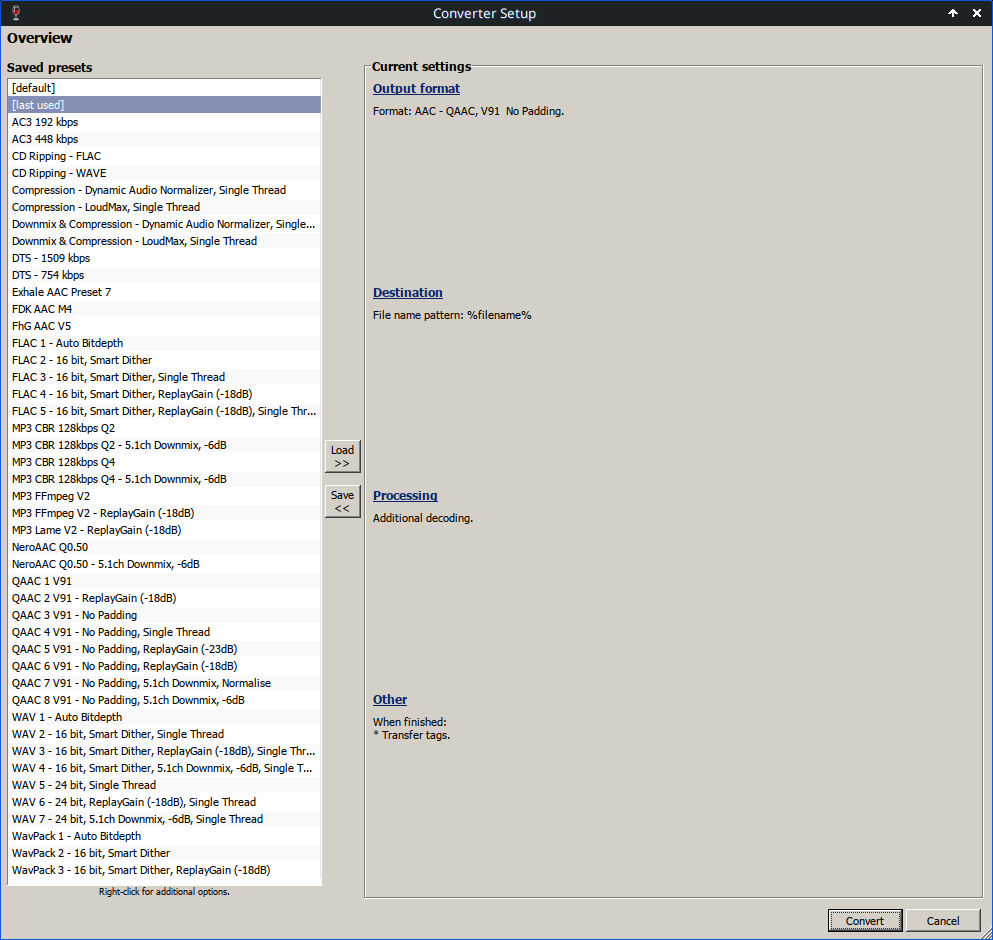Select QAAC 5 V91 ReplayGain (-23dB) preset
Screen dimensions: 993x940
pos(164,649)
